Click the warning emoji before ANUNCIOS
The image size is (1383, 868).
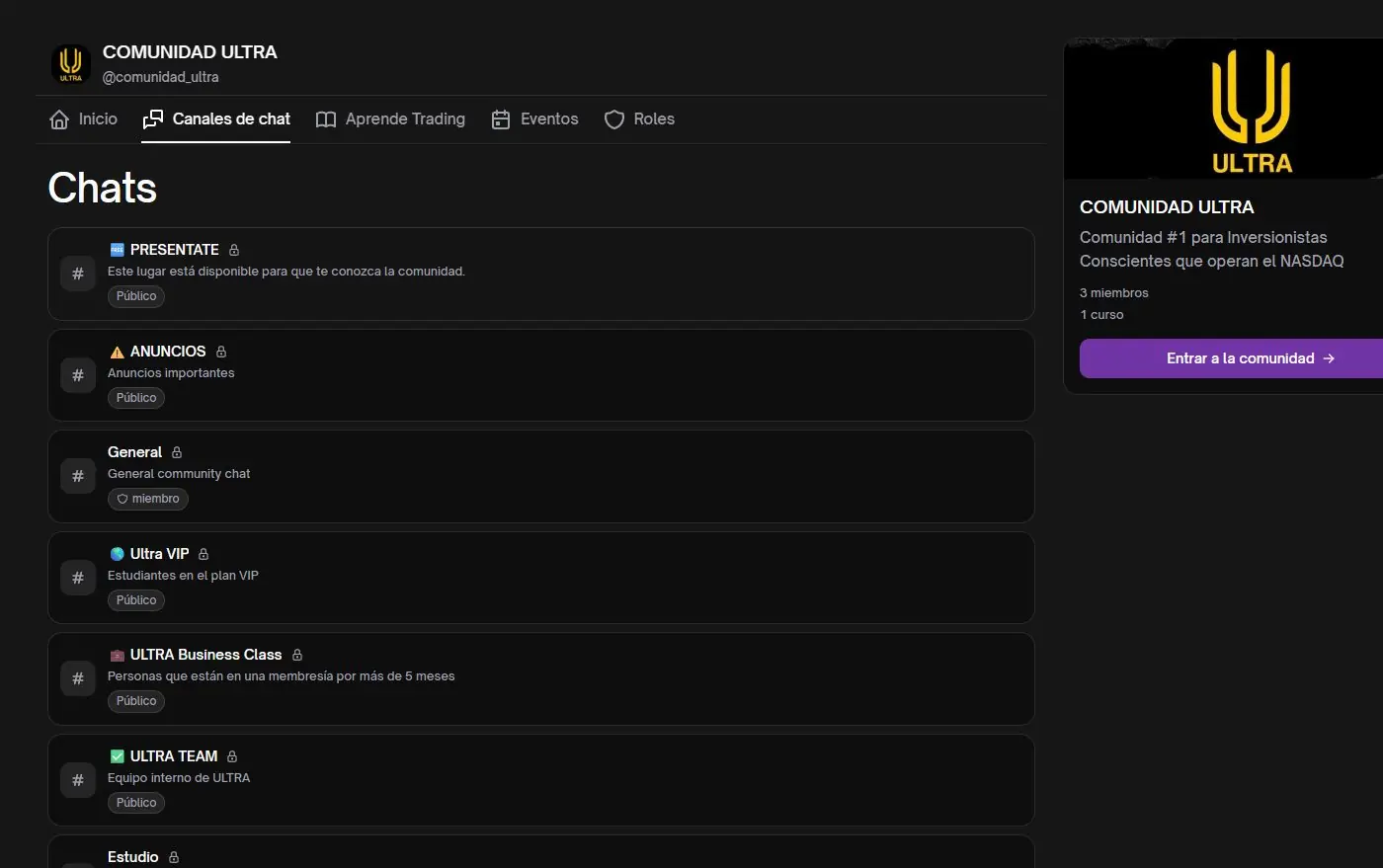[x=118, y=352]
